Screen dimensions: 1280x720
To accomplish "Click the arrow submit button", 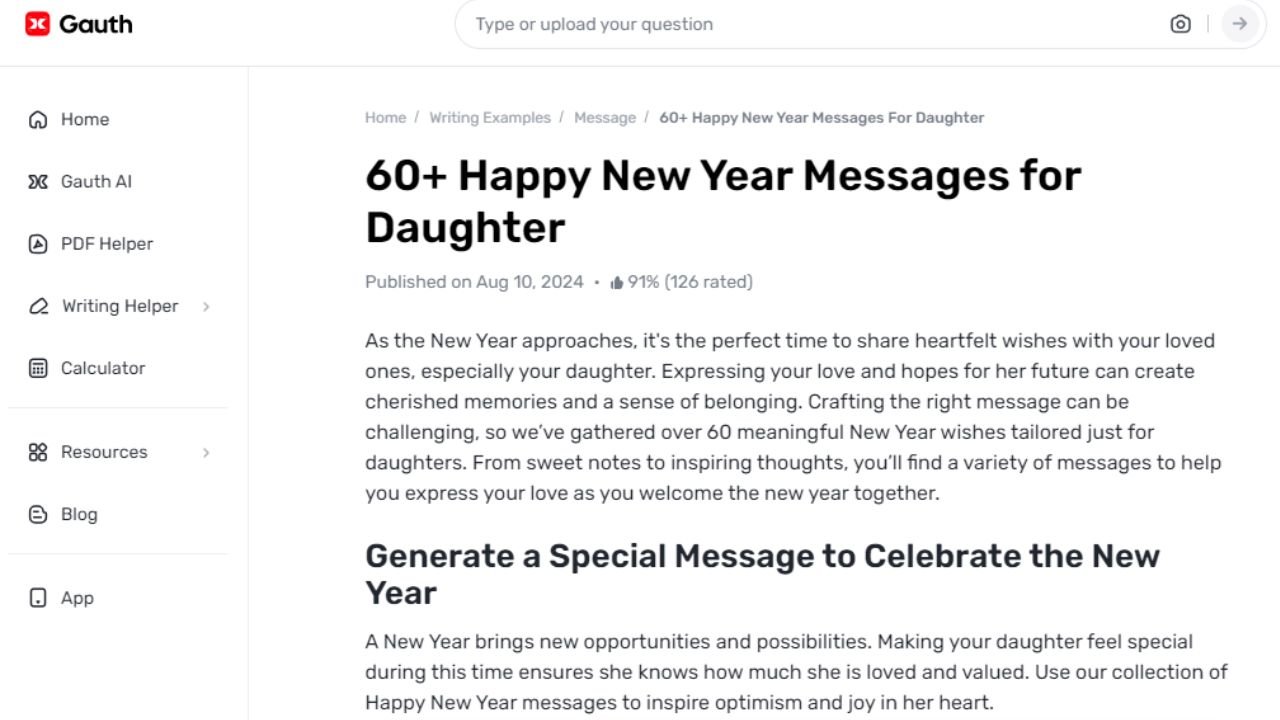I will [1240, 24].
